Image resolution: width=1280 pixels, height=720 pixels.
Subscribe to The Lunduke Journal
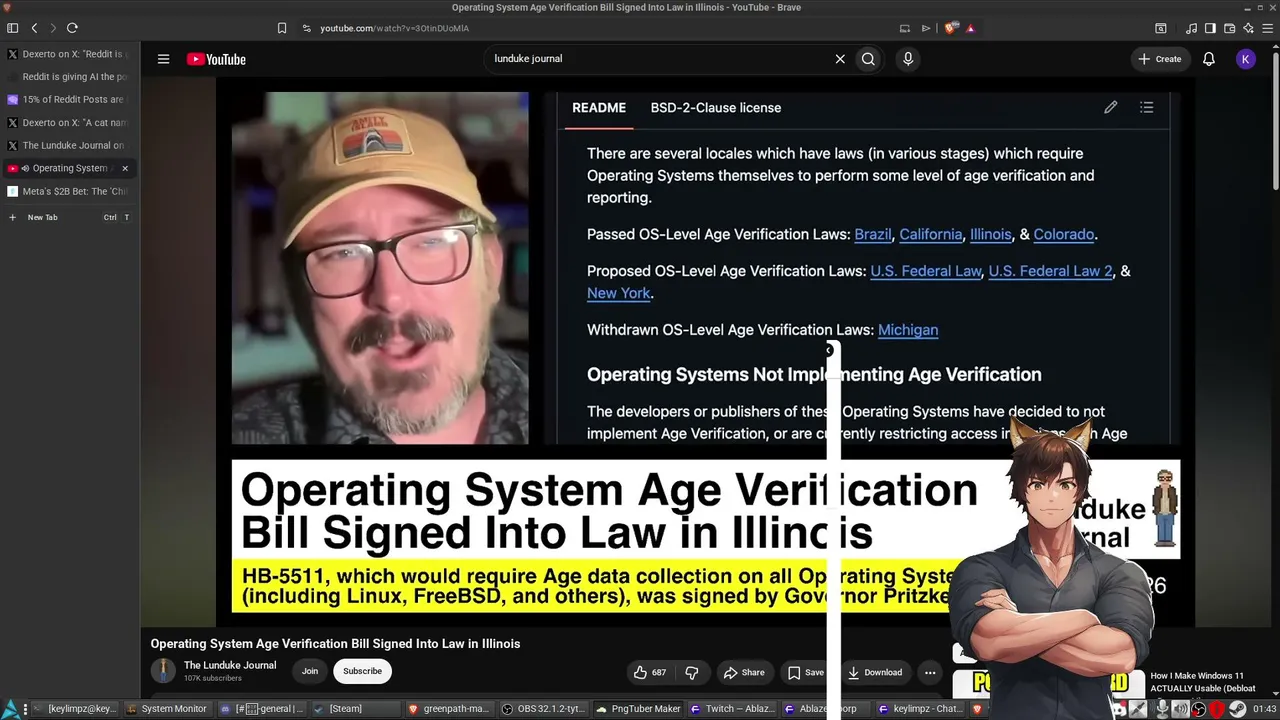point(362,671)
